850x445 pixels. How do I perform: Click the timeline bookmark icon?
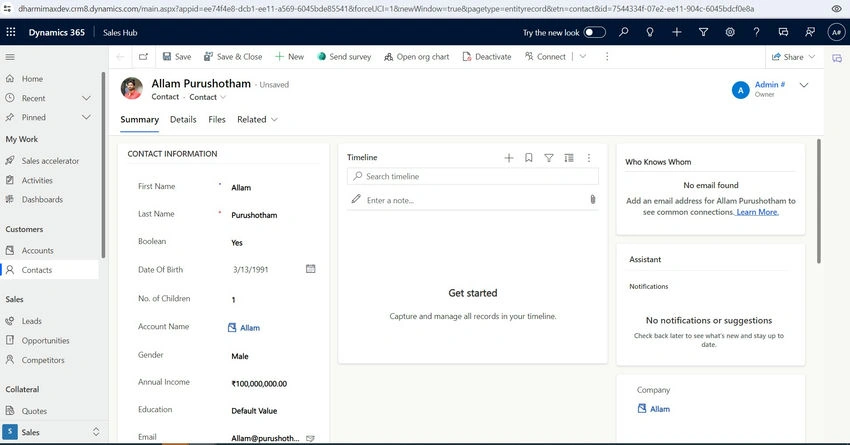[529, 158]
